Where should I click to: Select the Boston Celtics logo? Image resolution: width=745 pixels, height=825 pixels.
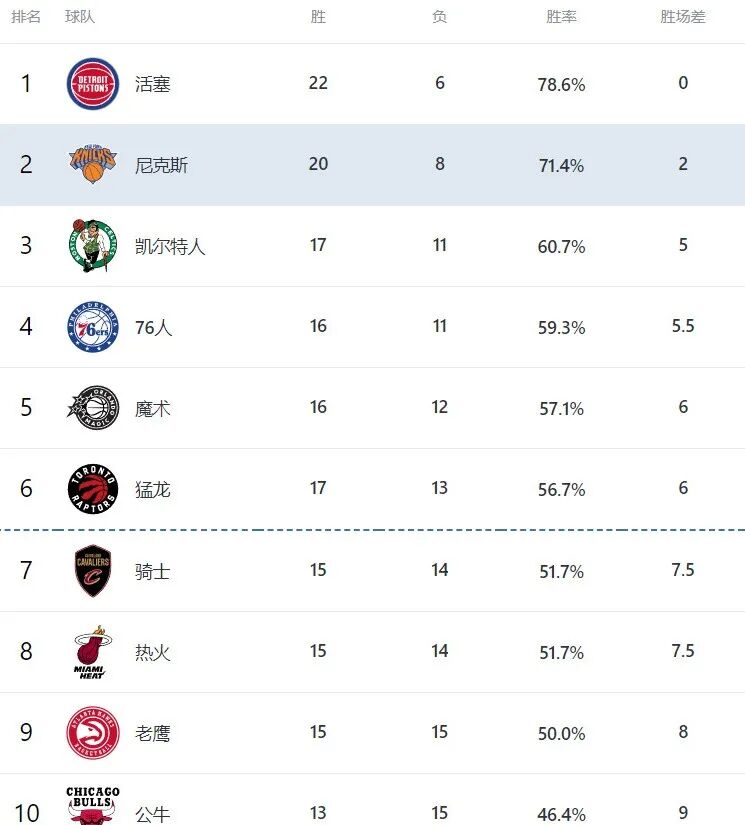click(x=93, y=246)
